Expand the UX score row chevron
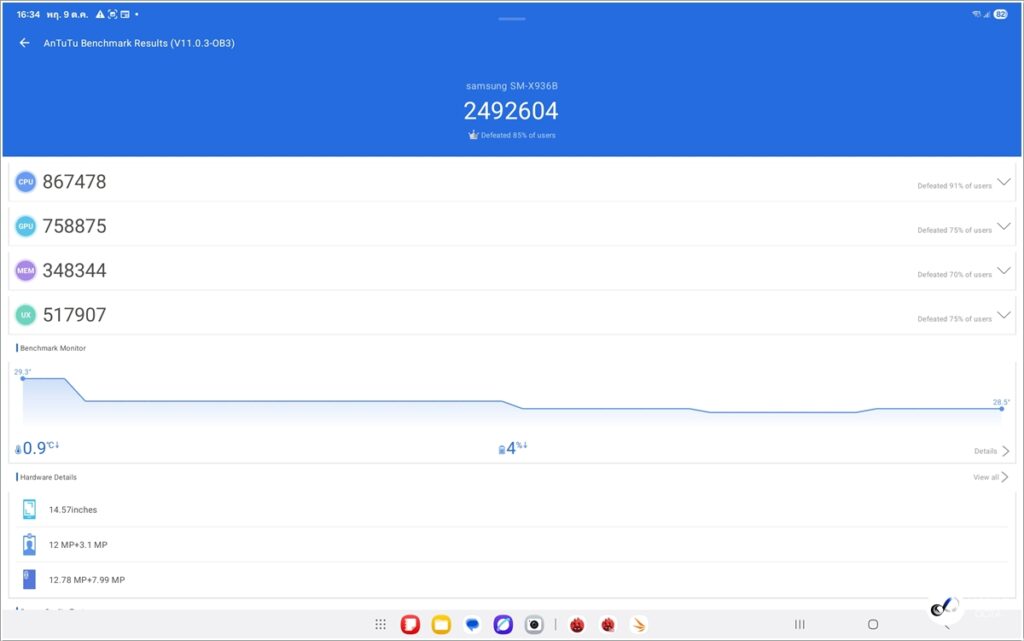The width and height of the screenshot is (1024, 641). click(x=1004, y=315)
